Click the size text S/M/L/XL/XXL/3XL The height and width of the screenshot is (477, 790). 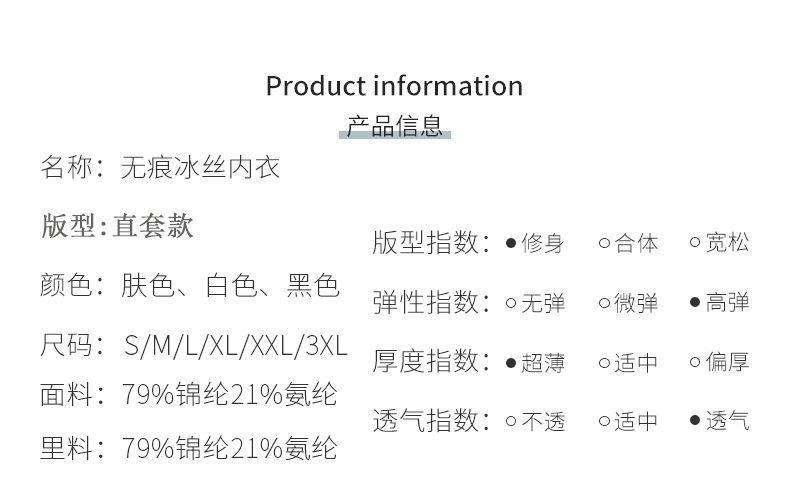(235, 346)
